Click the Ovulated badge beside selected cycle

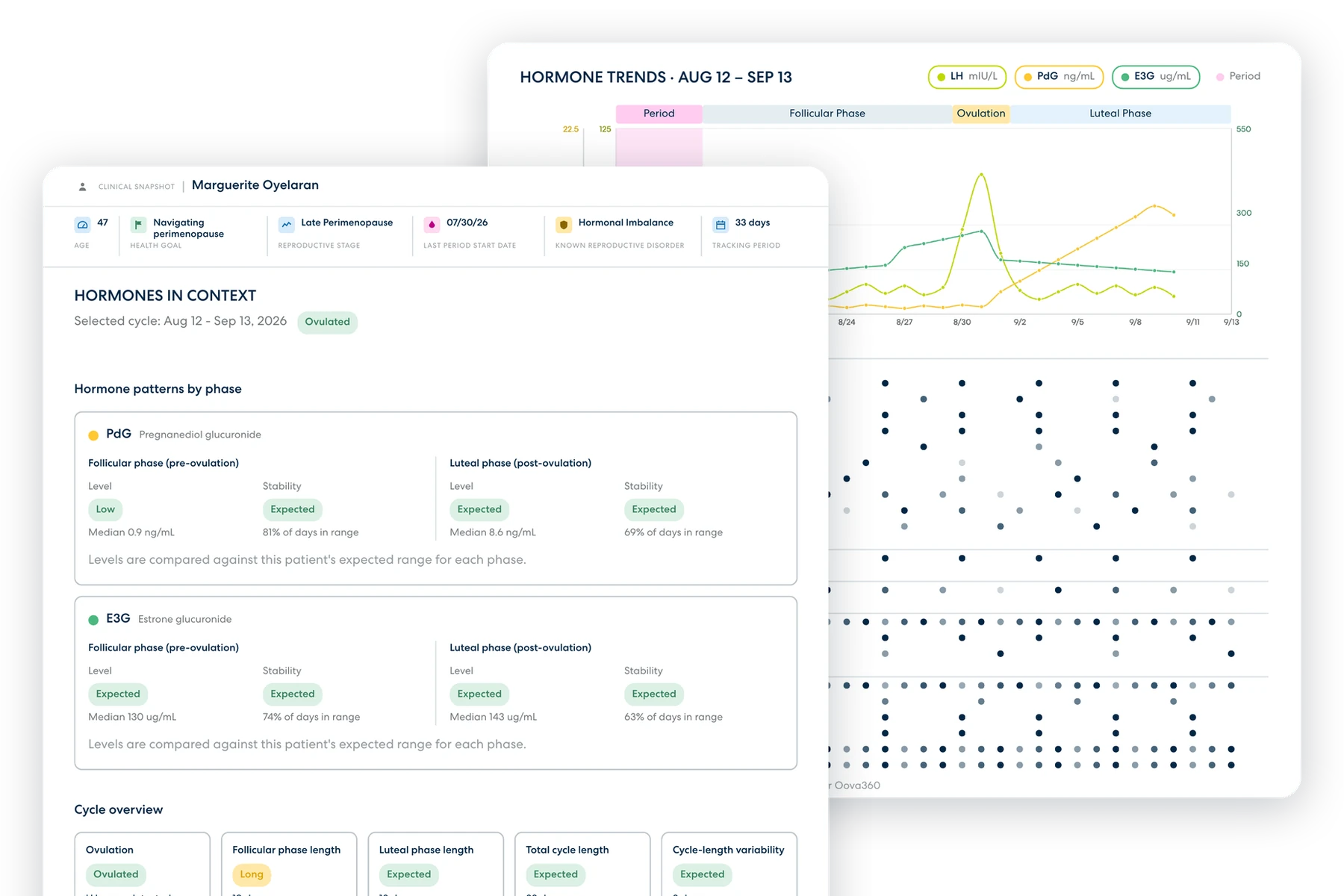point(327,322)
